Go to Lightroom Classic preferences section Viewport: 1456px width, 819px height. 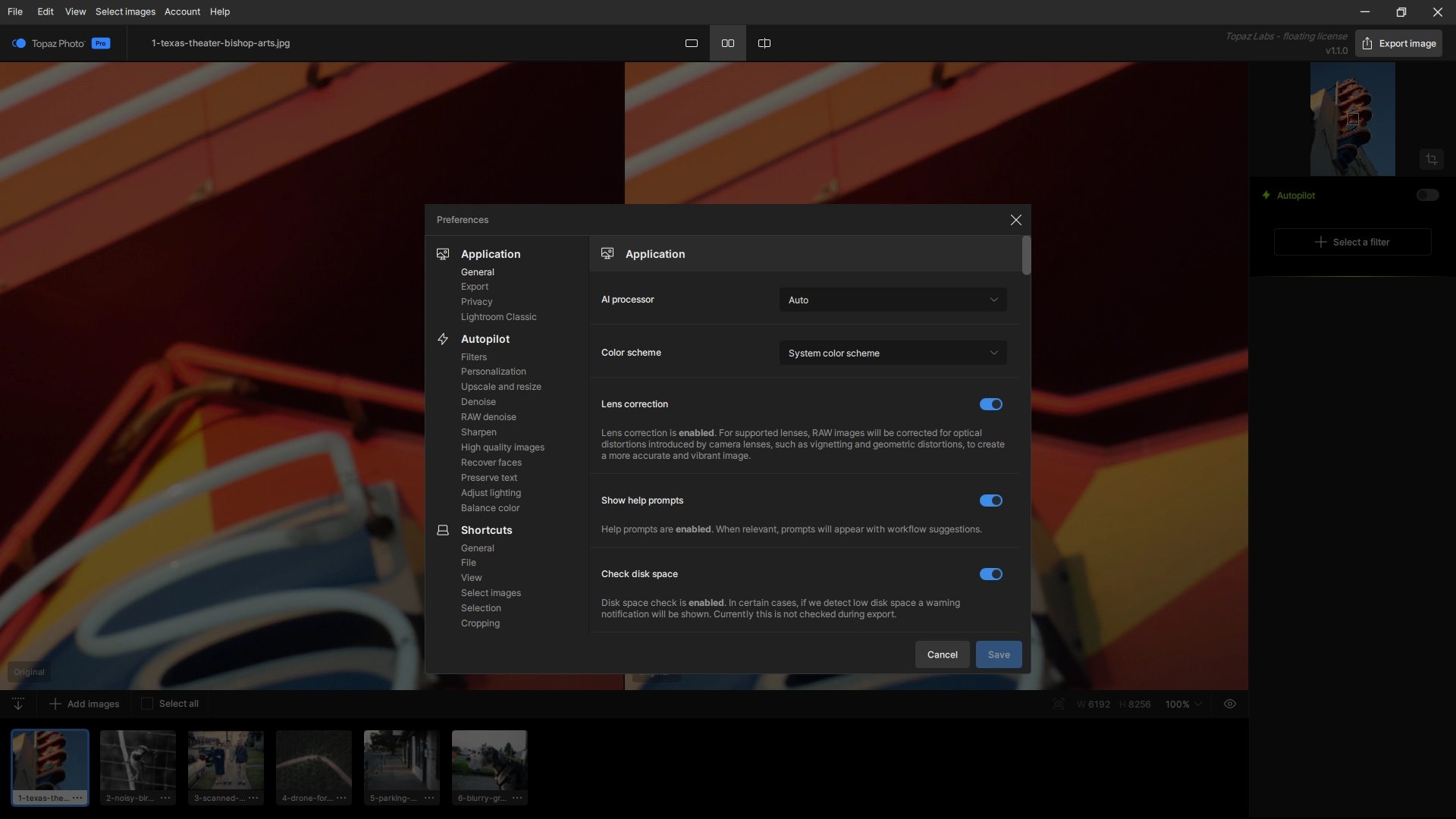(x=498, y=317)
